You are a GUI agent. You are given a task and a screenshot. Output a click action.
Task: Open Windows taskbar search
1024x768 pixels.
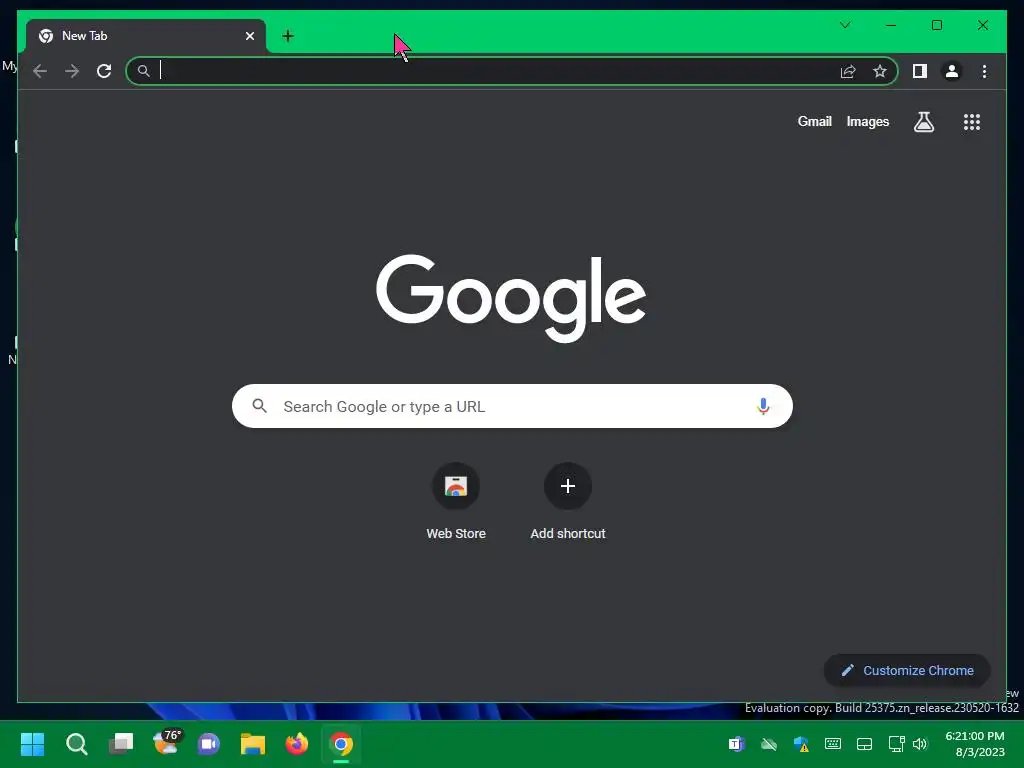click(x=76, y=744)
